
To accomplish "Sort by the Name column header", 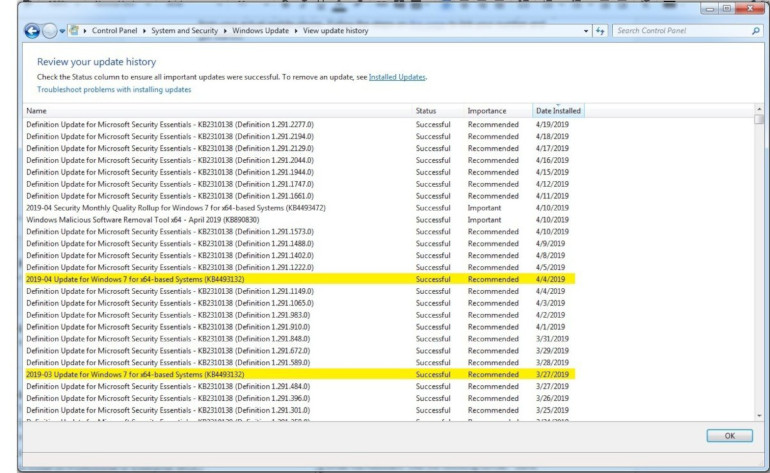I will (x=217, y=111).
